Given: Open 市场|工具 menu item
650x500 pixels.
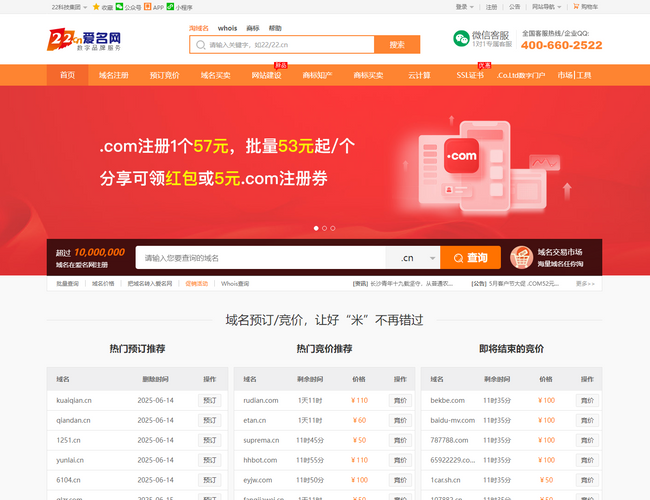Looking at the screenshot, I should (574, 75).
